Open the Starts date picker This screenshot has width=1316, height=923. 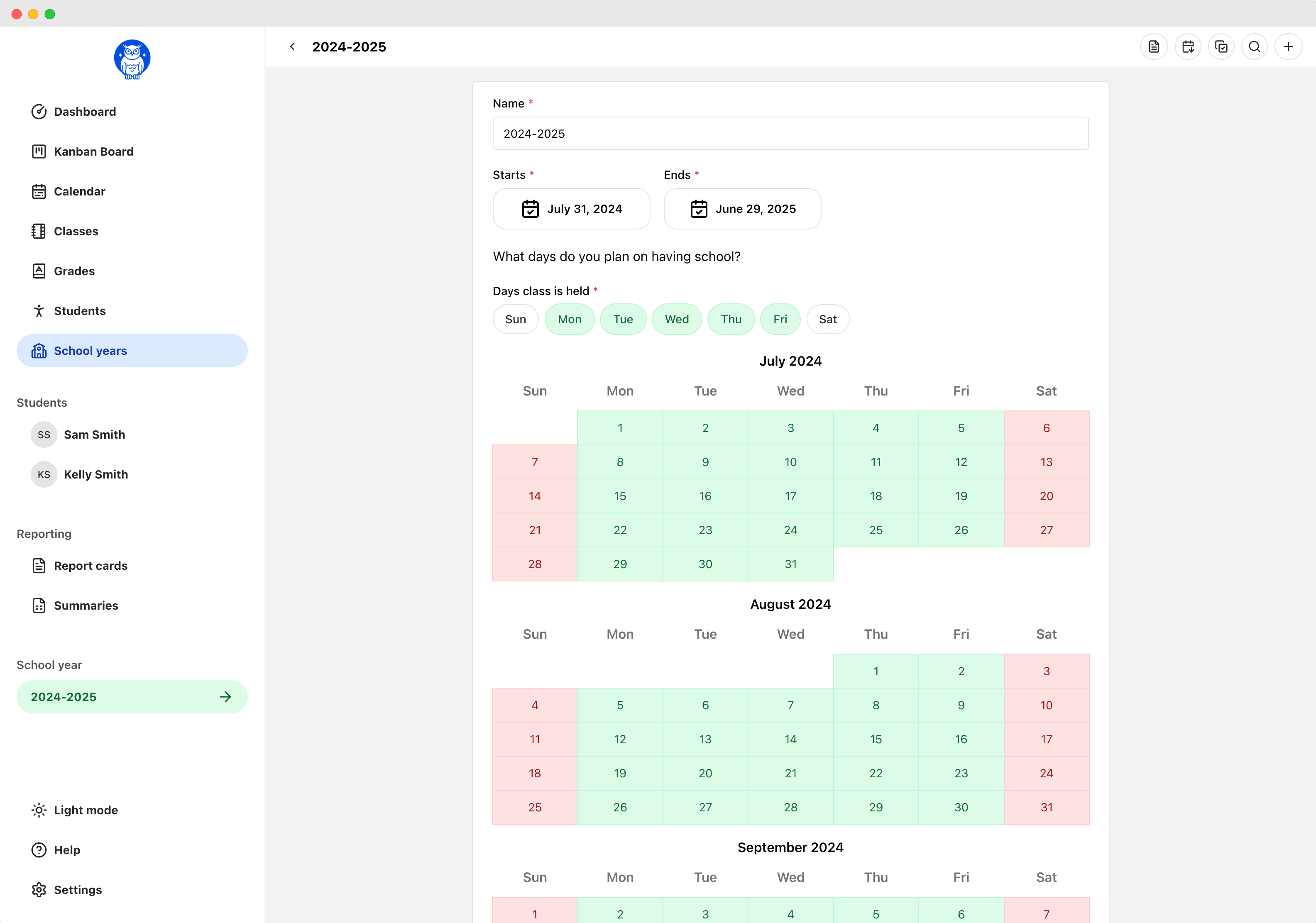(x=571, y=209)
